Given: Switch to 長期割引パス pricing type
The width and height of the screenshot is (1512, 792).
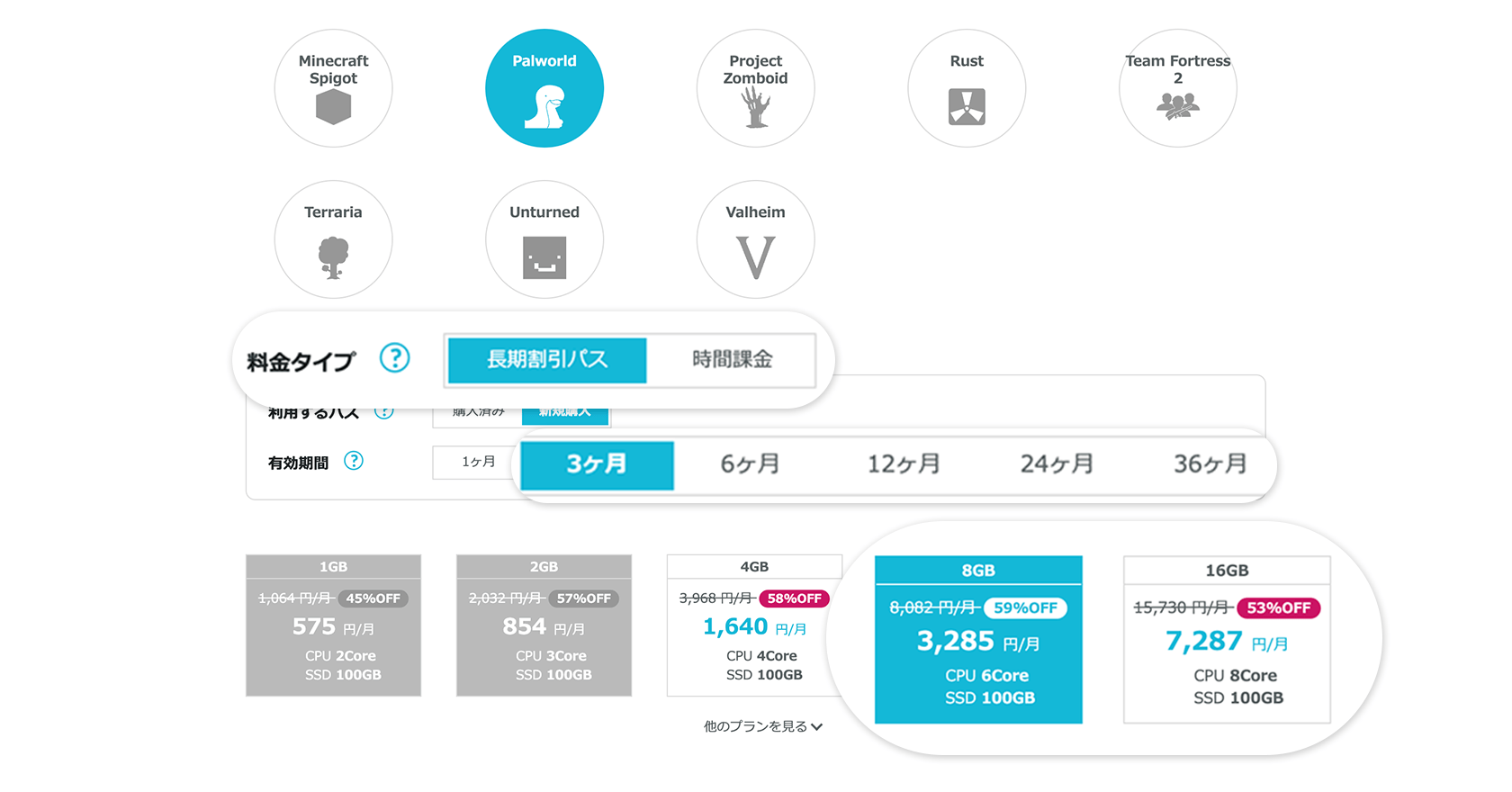Looking at the screenshot, I should click(x=546, y=360).
